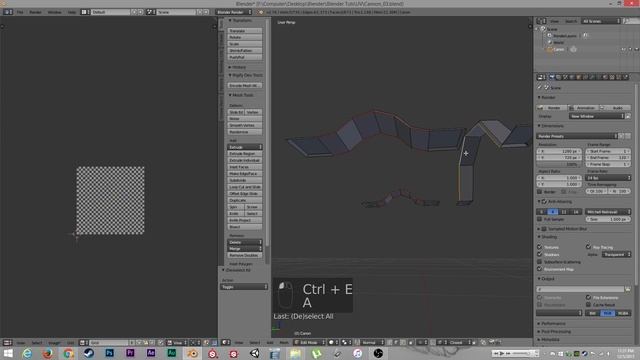
Task: Open the Merge dropdown in tool shelf
Action: click(x=244, y=249)
